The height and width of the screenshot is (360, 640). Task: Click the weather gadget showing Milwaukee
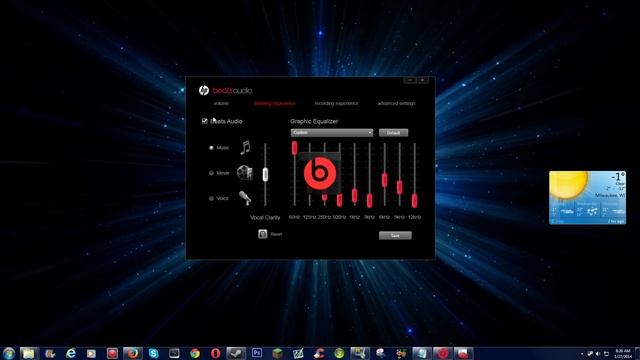pyautogui.click(x=587, y=198)
